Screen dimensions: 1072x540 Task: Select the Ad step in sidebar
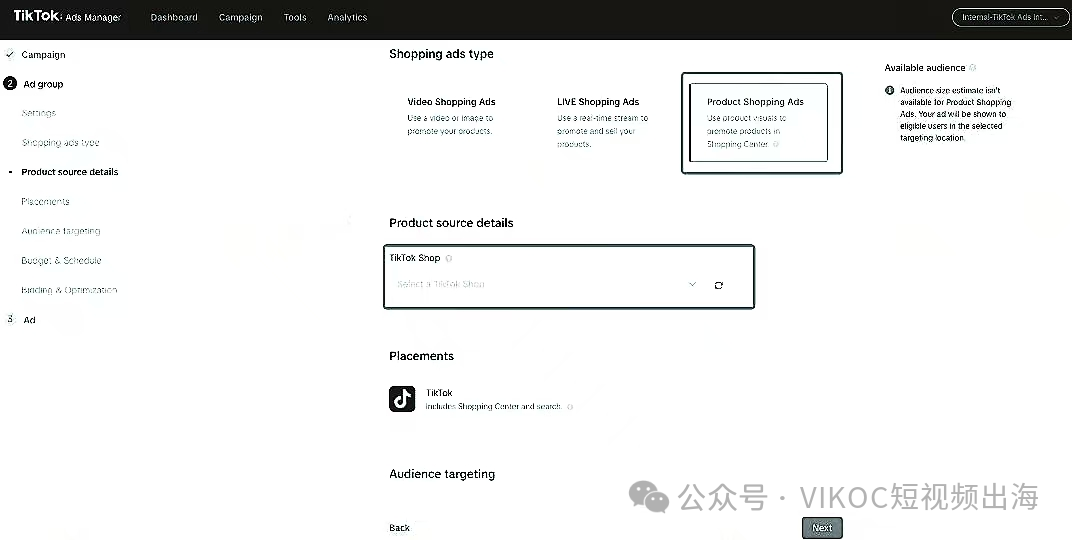pyautogui.click(x=29, y=319)
